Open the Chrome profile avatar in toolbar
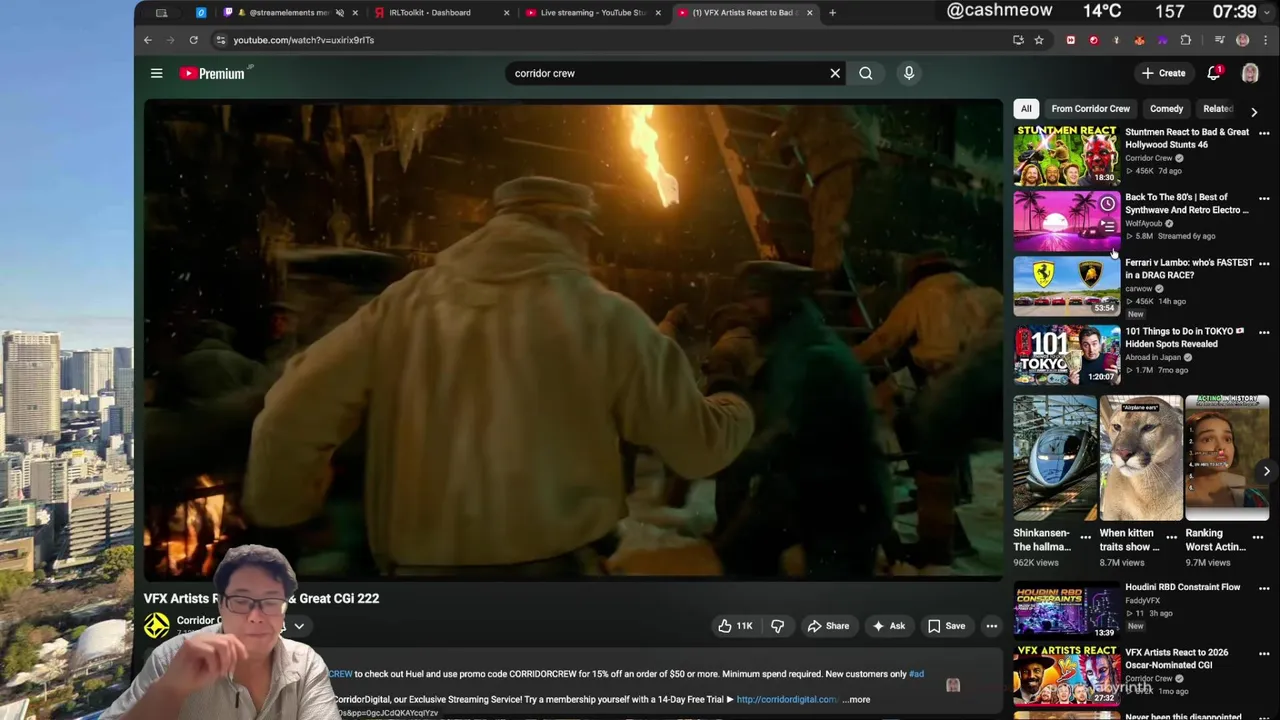Screen dimensions: 1280x720 click(x=1242, y=40)
